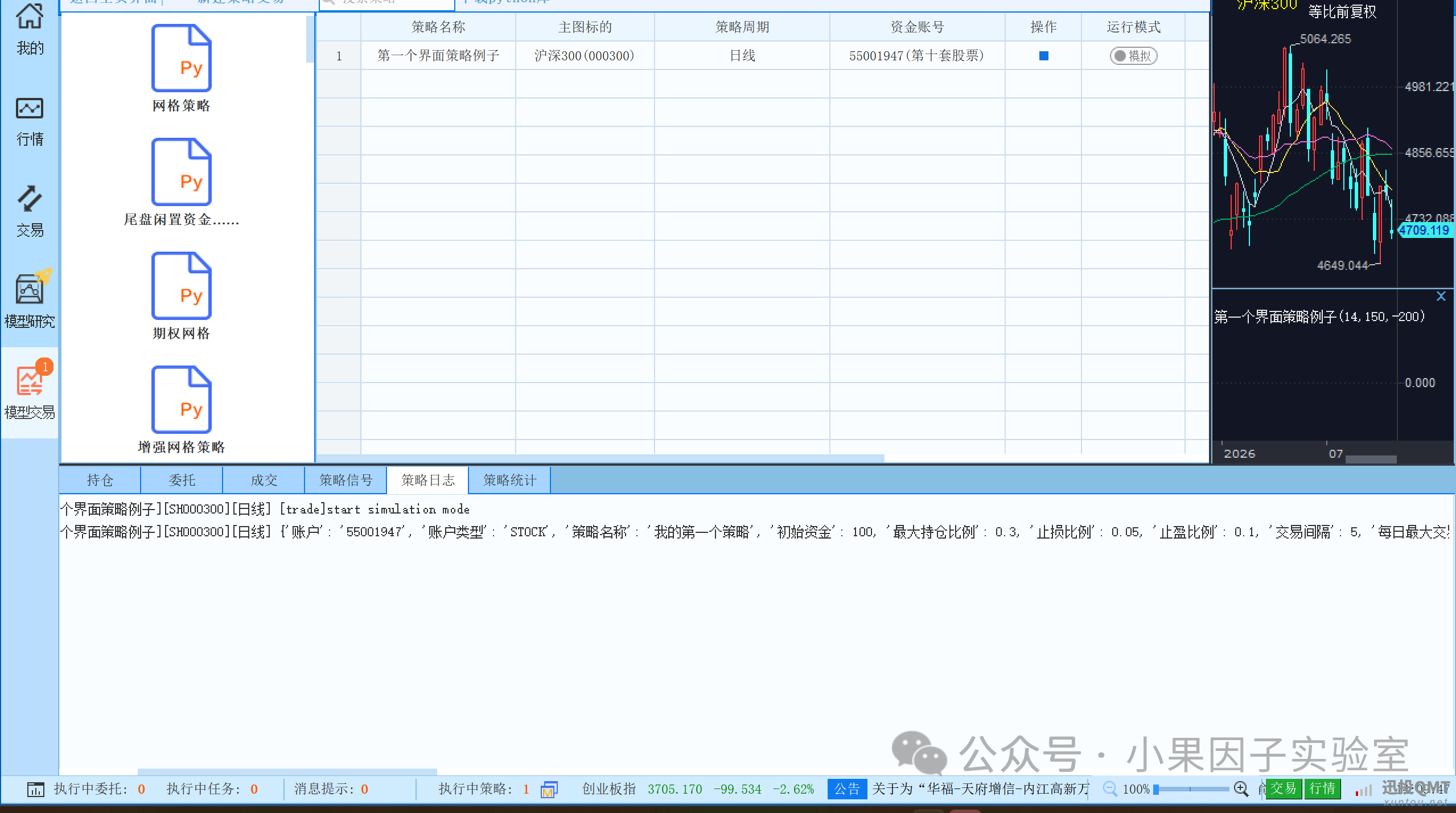Select the 55001947(第十套股票) account cell

click(x=917, y=56)
